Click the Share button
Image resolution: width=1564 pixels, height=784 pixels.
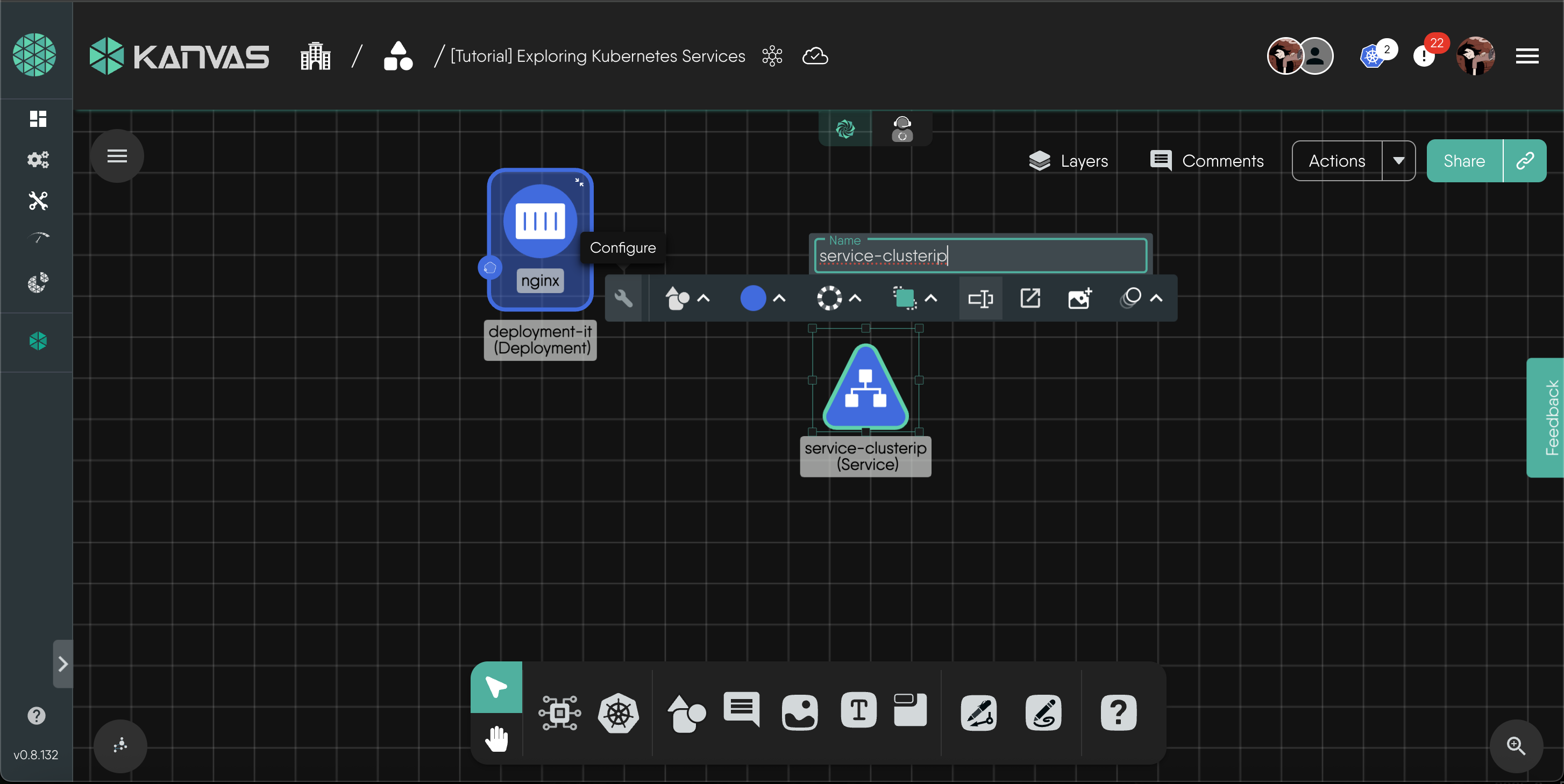point(1464,161)
